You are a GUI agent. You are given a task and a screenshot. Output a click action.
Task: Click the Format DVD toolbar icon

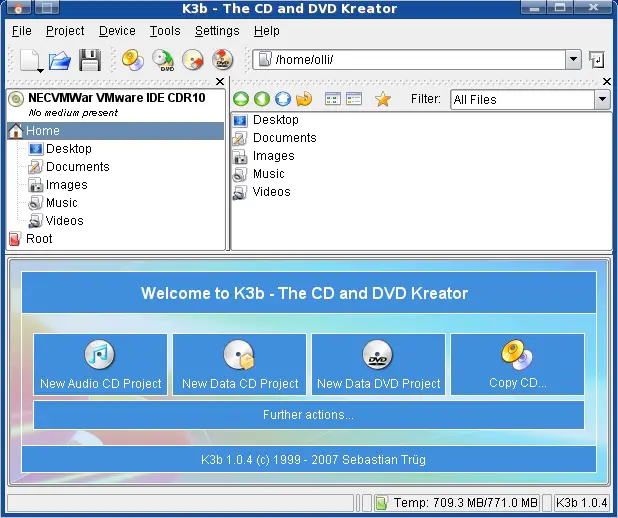223,60
